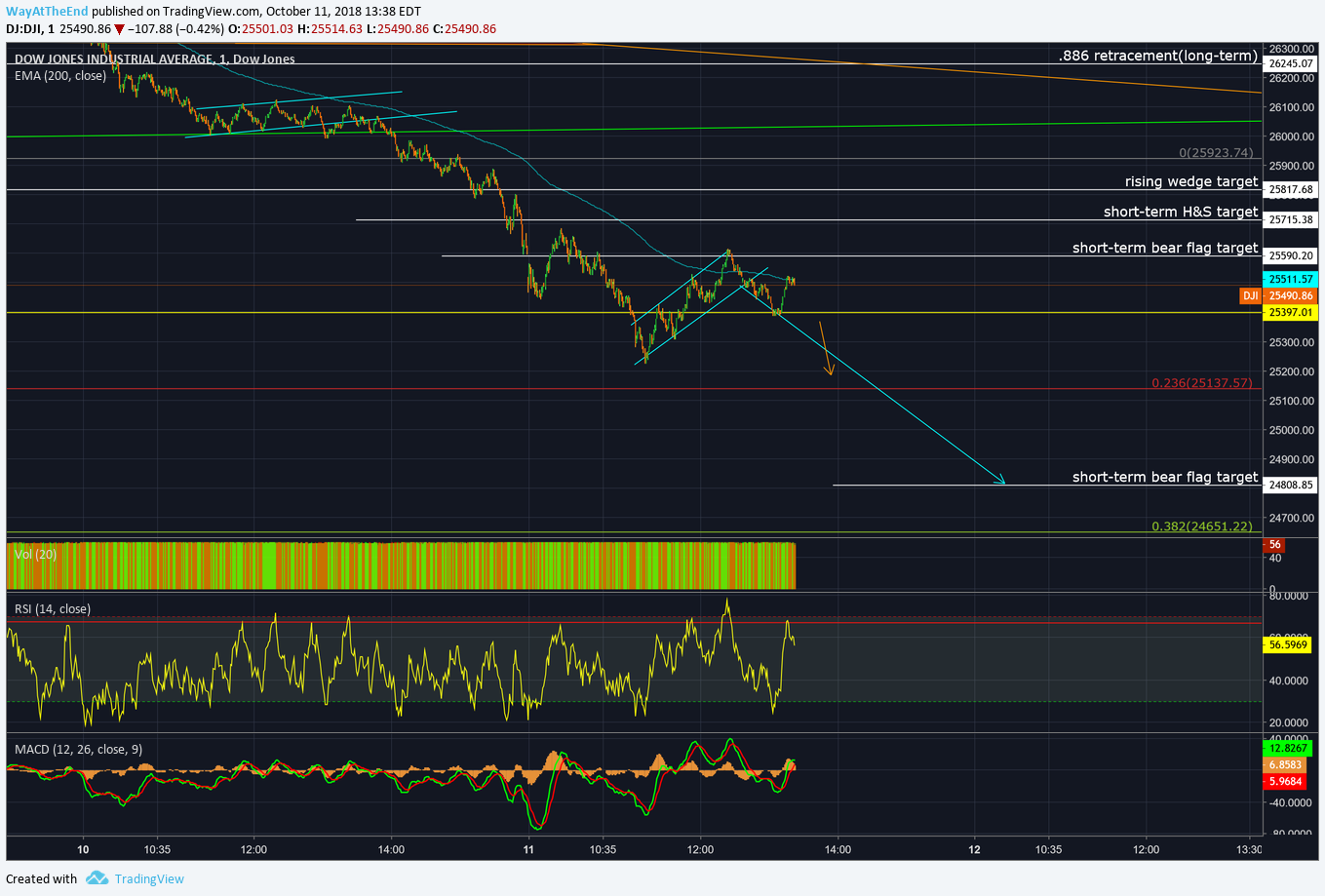Select the EMA (200, close) indicator label
1325x896 pixels.
pyautogui.click(x=60, y=75)
